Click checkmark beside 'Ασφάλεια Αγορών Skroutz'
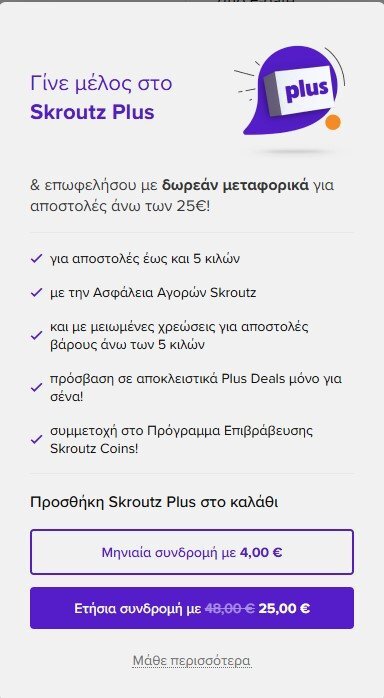This screenshot has height=698, width=384. tap(36, 293)
